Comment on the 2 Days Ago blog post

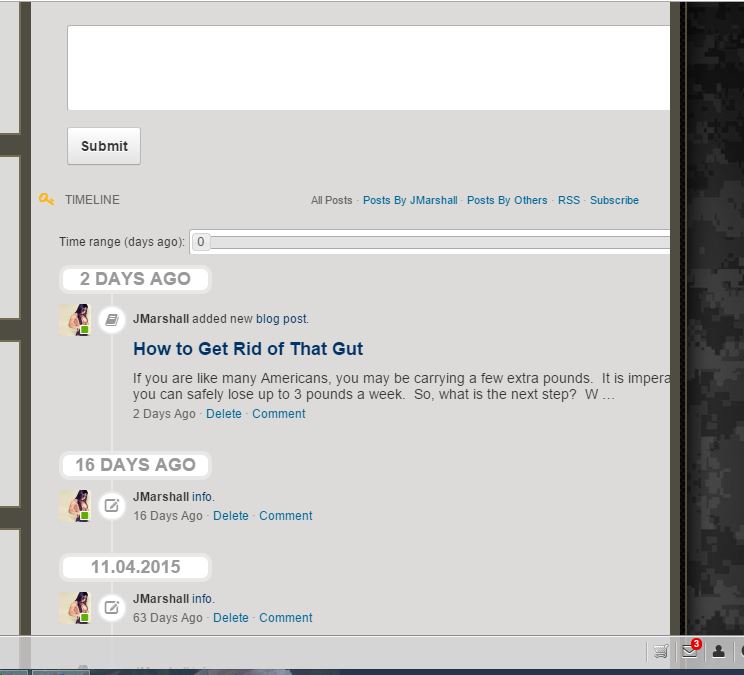(279, 414)
